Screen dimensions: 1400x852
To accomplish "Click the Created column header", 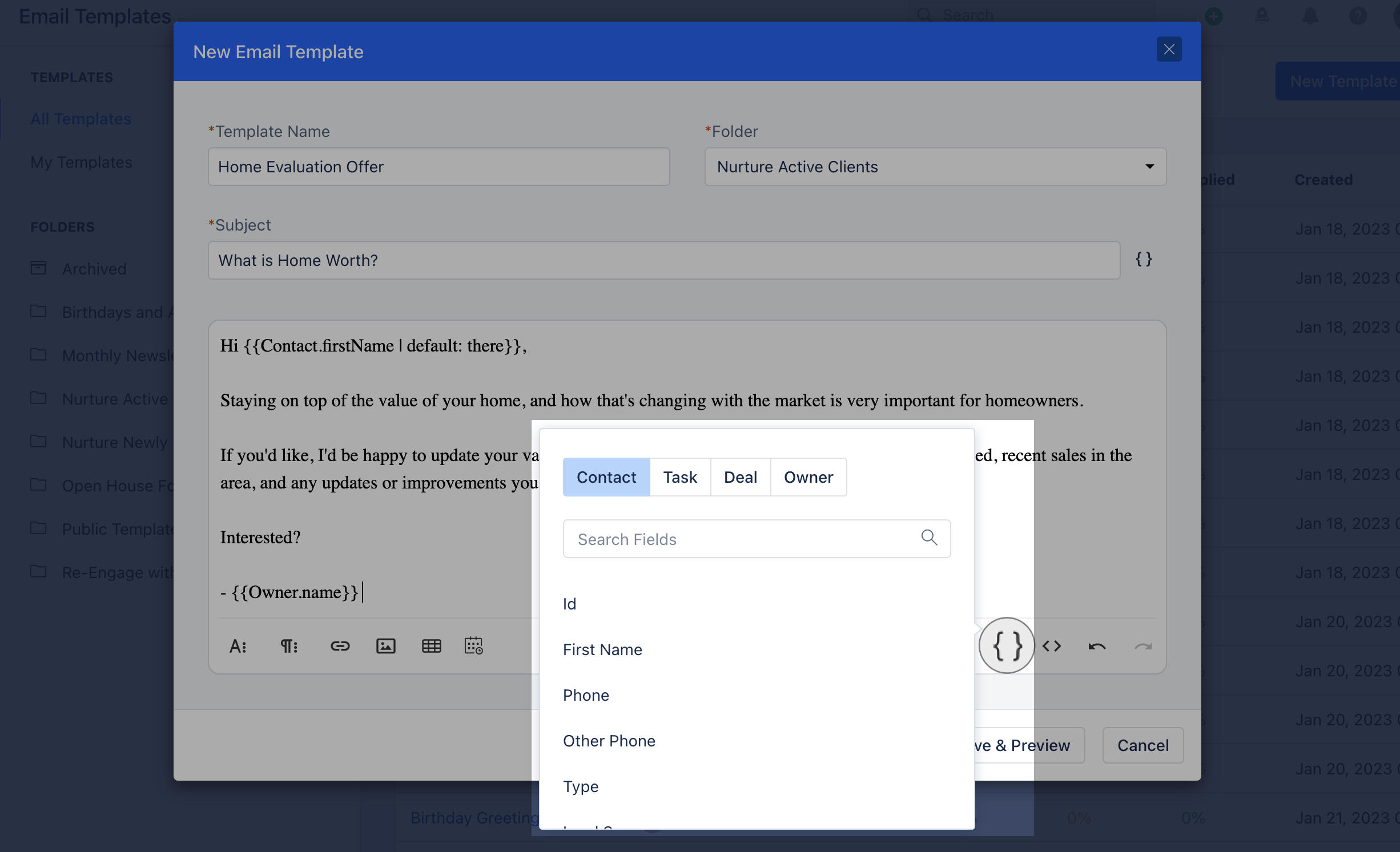I will (x=1323, y=180).
